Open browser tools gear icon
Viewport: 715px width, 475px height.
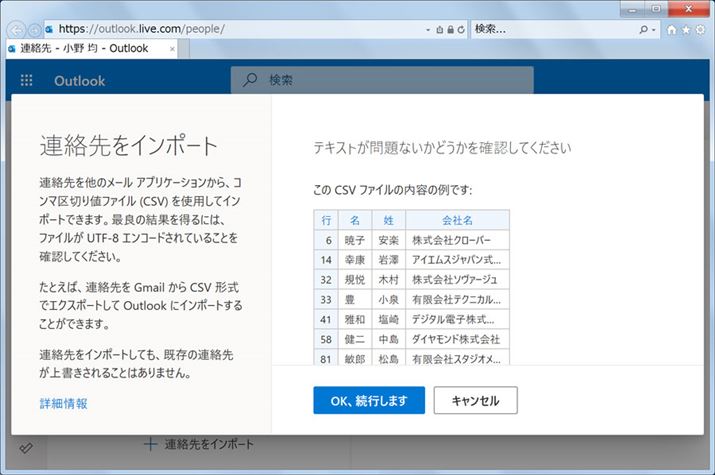(x=700, y=30)
